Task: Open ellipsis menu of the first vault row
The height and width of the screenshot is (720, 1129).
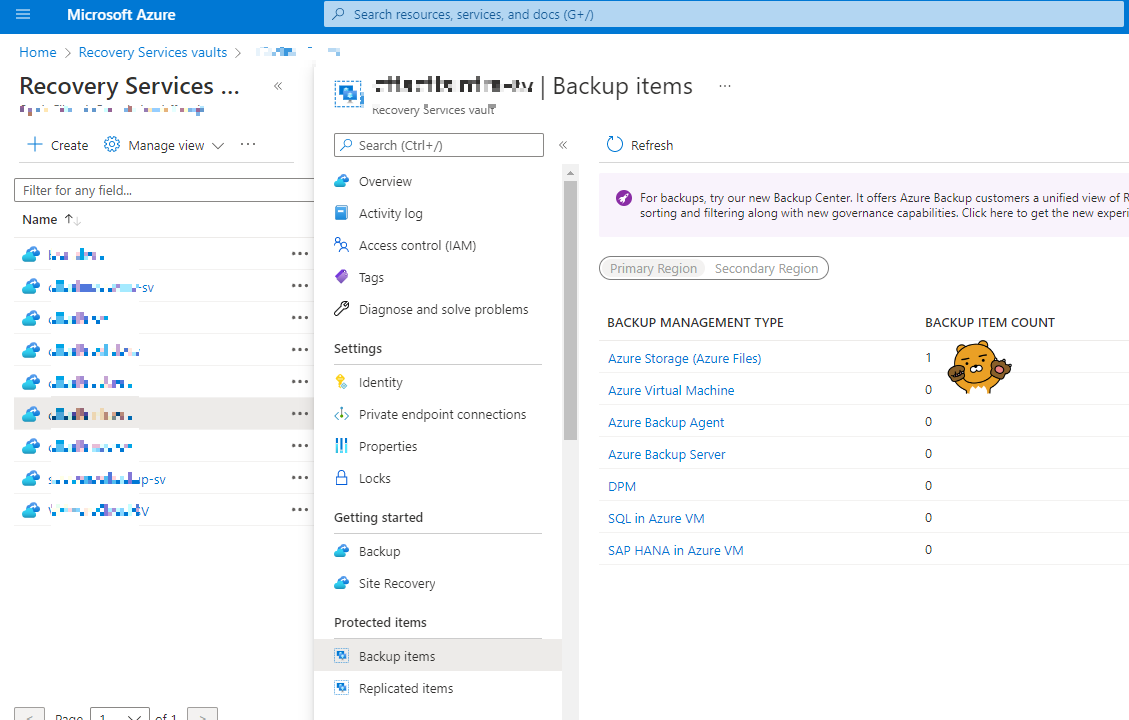Action: (x=300, y=254)
